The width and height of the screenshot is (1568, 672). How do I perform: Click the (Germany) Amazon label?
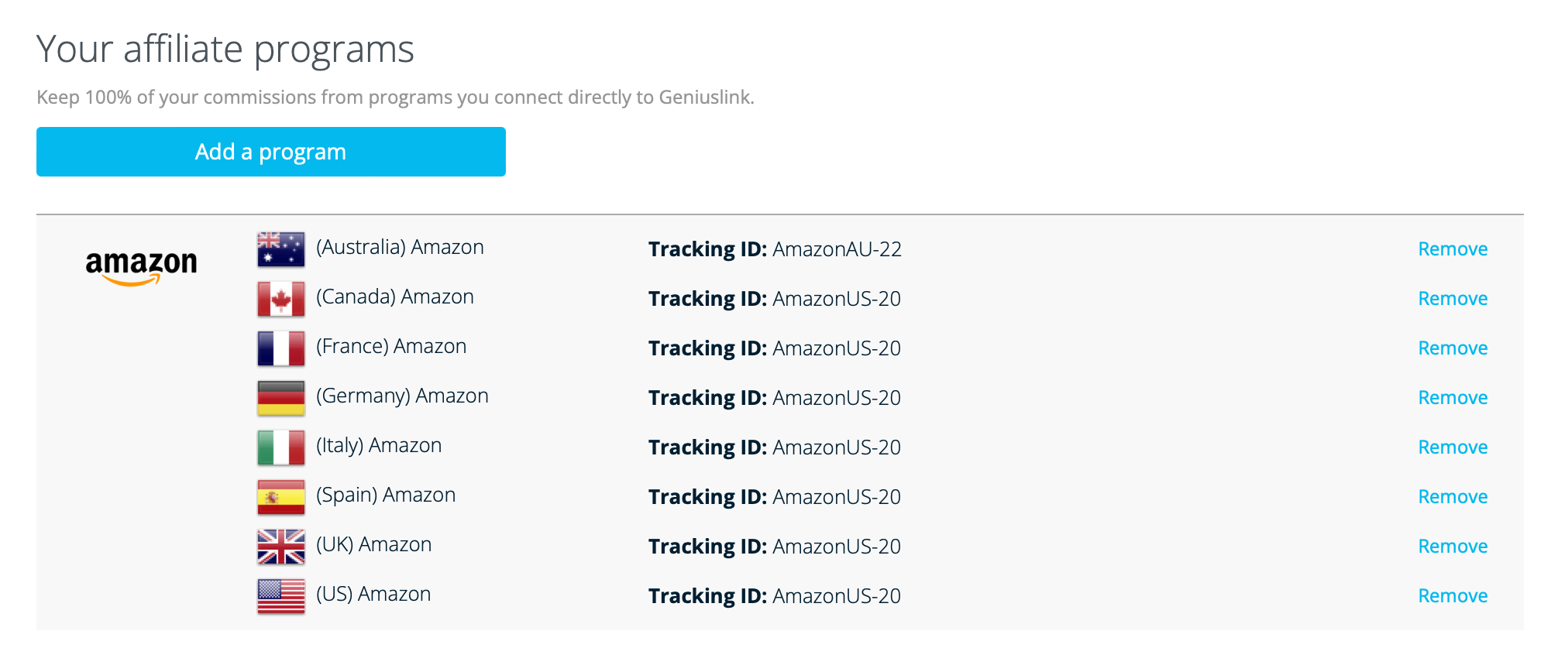(x=402, y=396)
